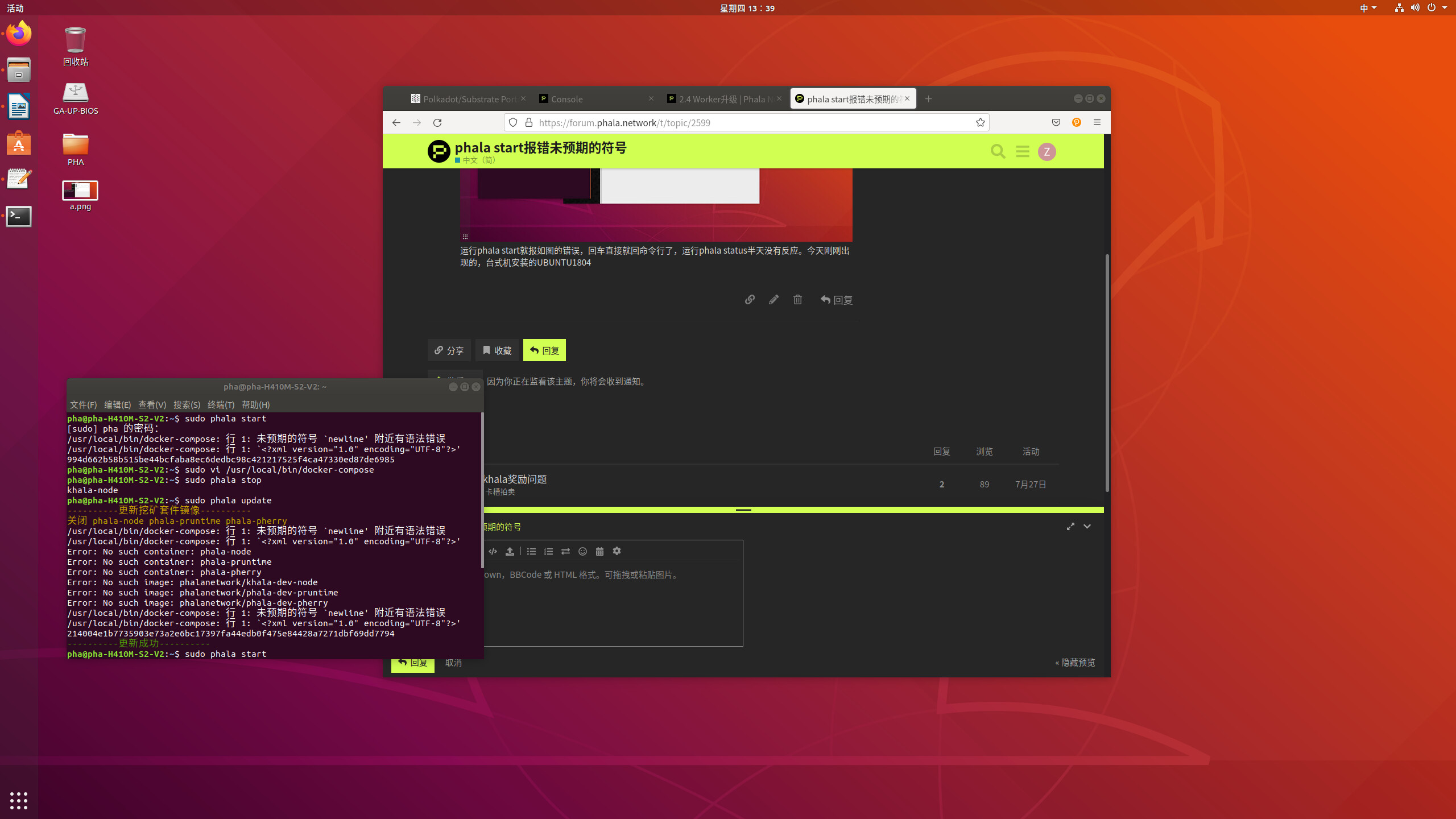The height and width of the screenshot is (819, 1456).
Task: Click the pencil edit icon on the post
Action: tap(773, 300)
